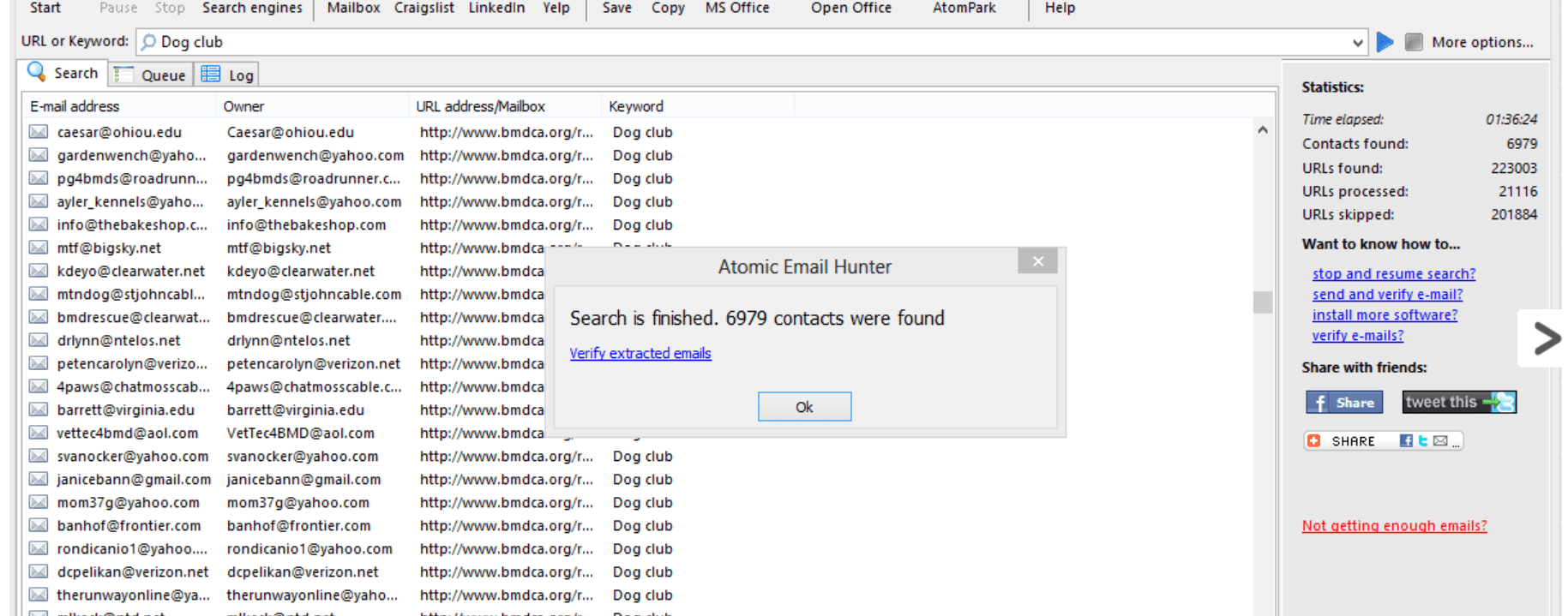Click the results list scrollbar up arrow
1568x616 pixels.
tap(1262, 130)
